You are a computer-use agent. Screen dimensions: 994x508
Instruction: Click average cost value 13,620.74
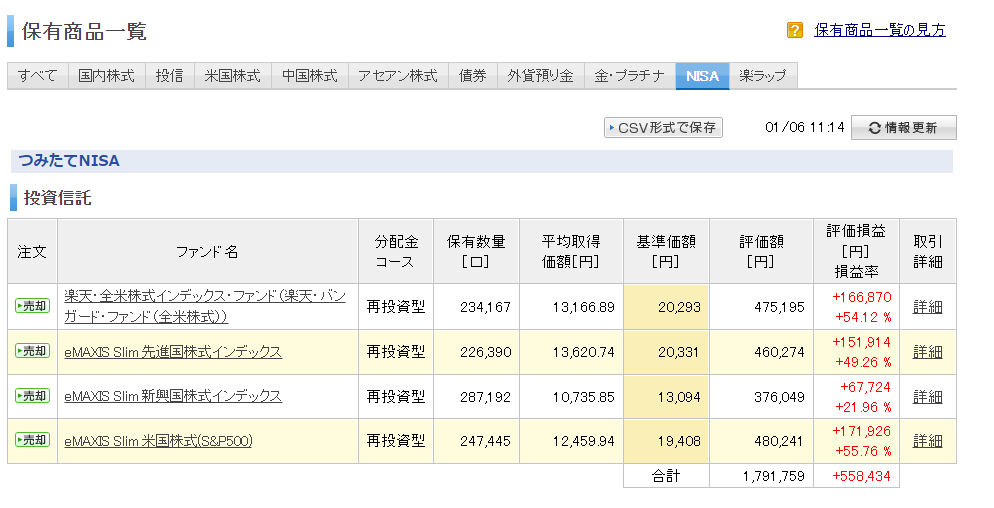[x=583, y=352]
